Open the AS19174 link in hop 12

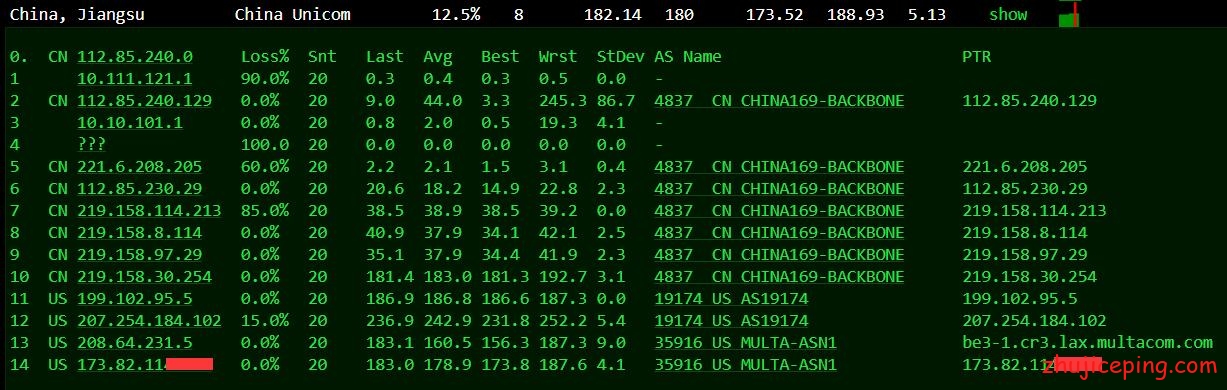(x=731, y=321)
